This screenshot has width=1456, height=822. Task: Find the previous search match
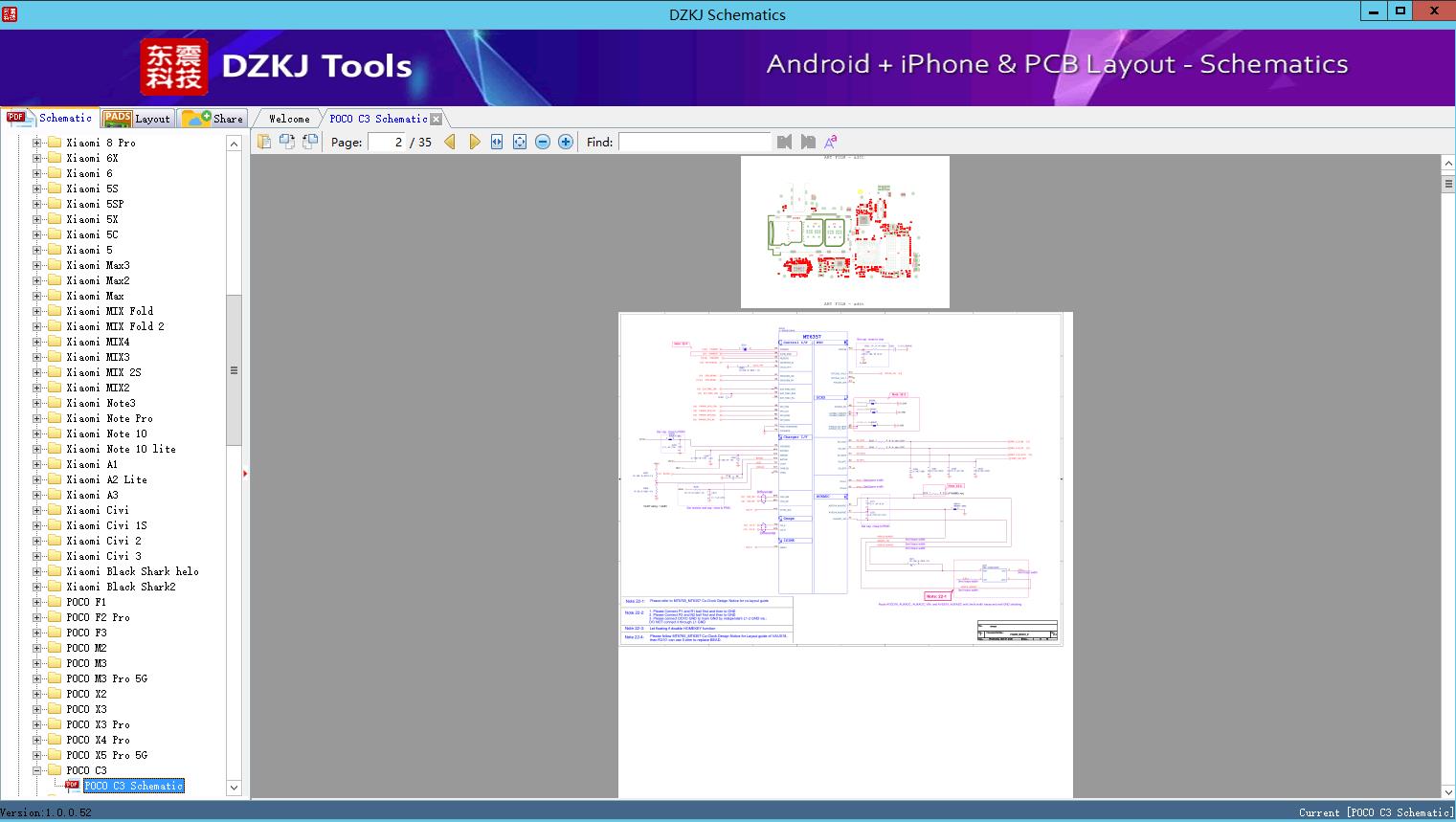click(x=785, y=142)
